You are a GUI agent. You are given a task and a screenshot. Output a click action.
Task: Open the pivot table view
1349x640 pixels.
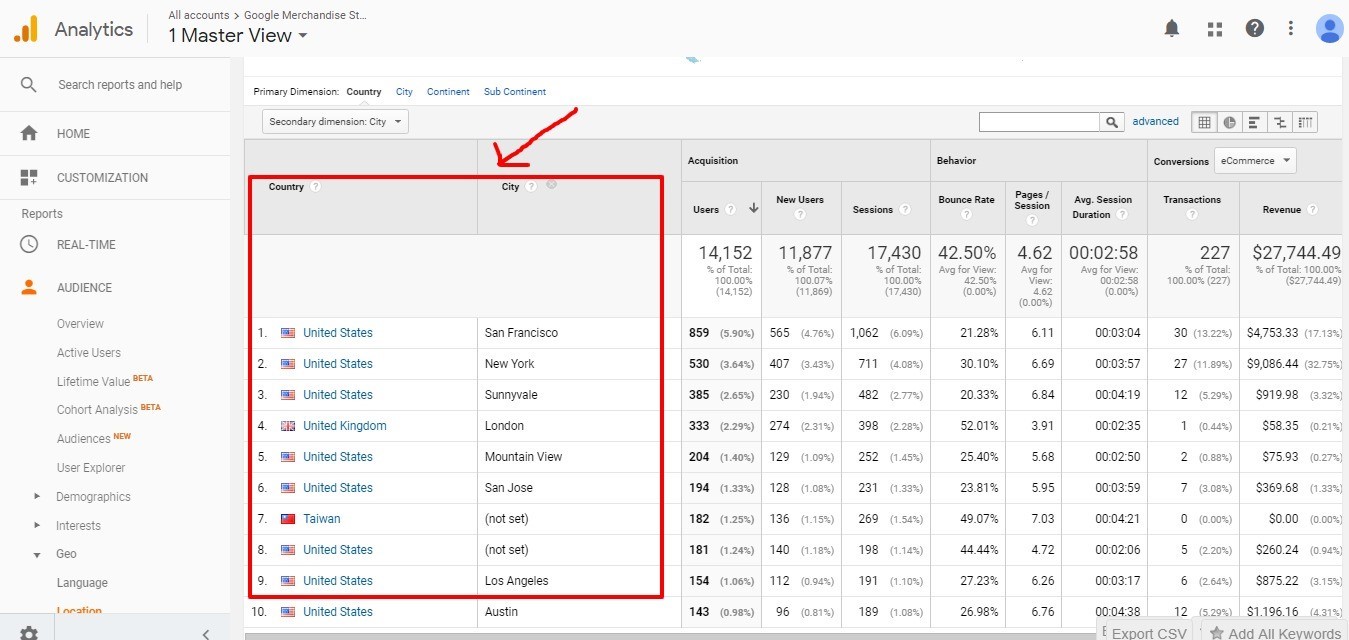(x=1305, y=122)
